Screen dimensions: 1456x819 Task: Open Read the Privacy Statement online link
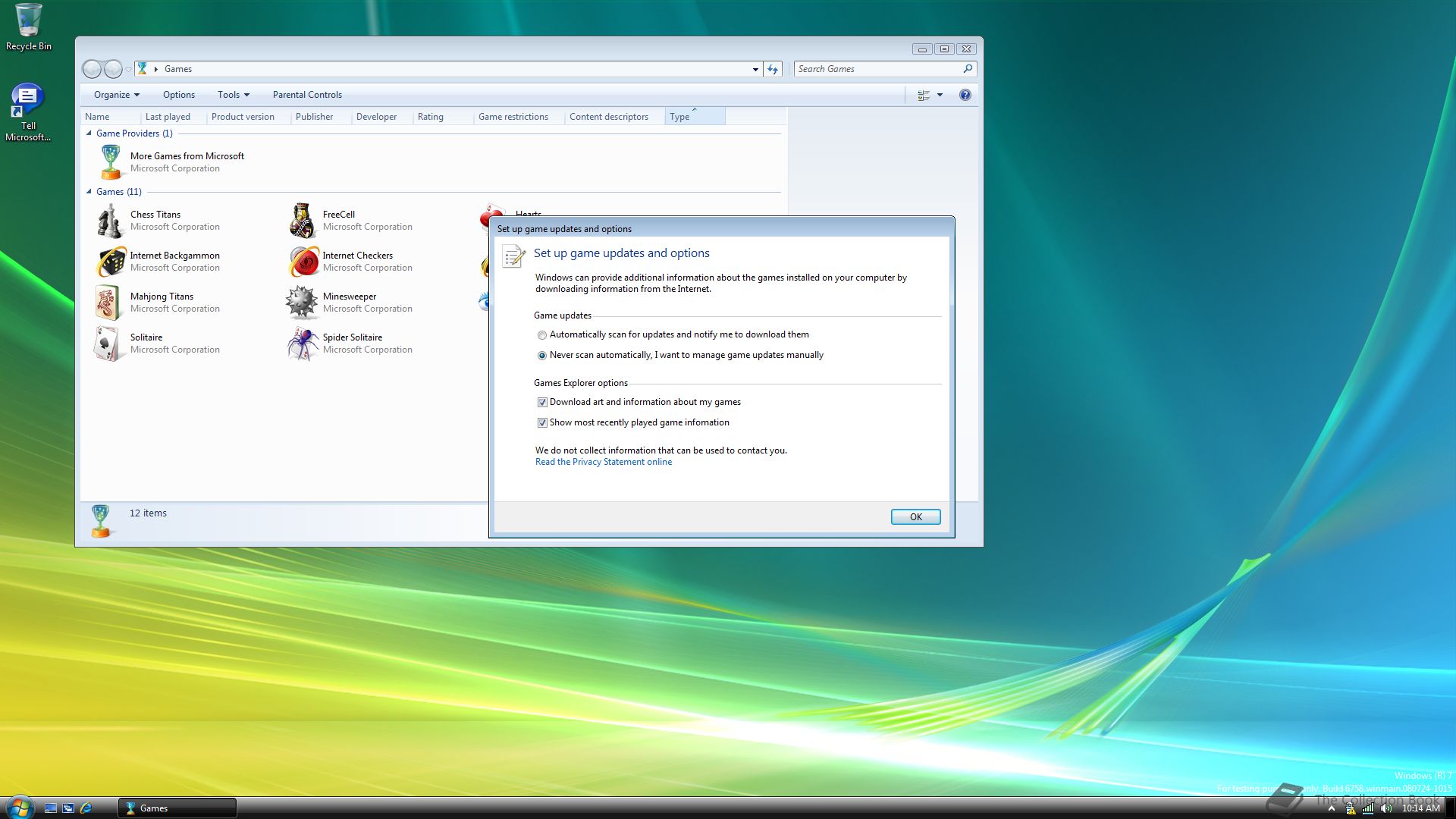coord(604,462)
